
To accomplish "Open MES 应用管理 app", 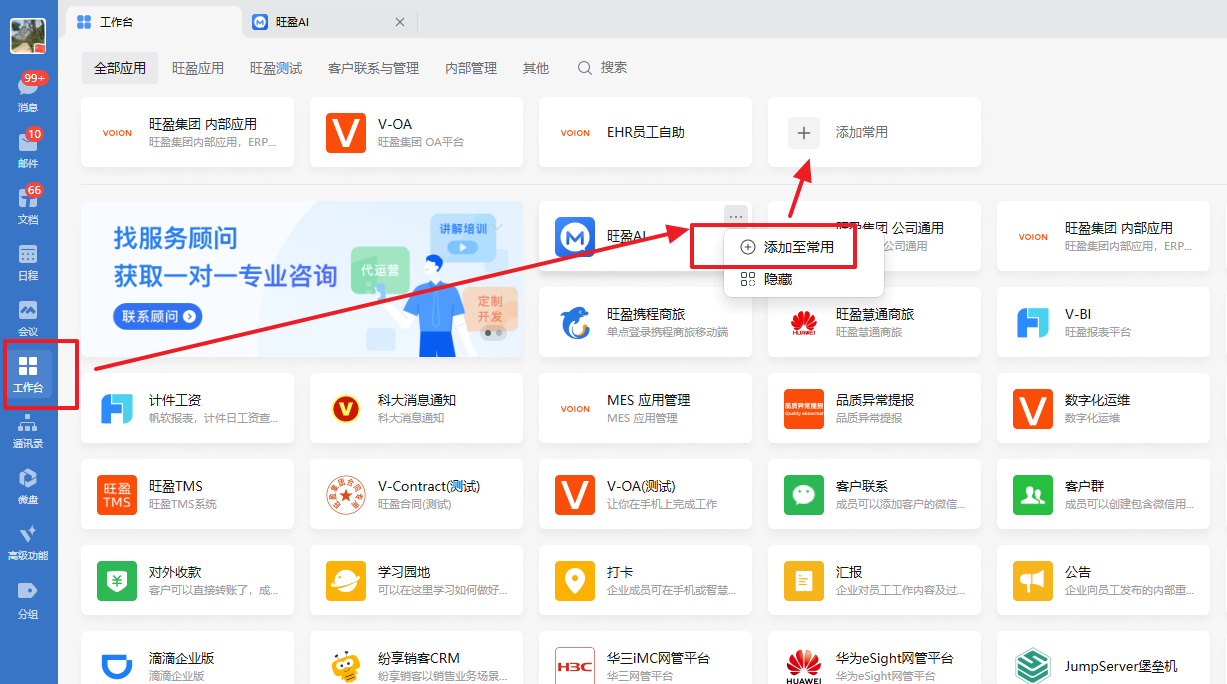I will pyautogui.click(x=646, y=408).
